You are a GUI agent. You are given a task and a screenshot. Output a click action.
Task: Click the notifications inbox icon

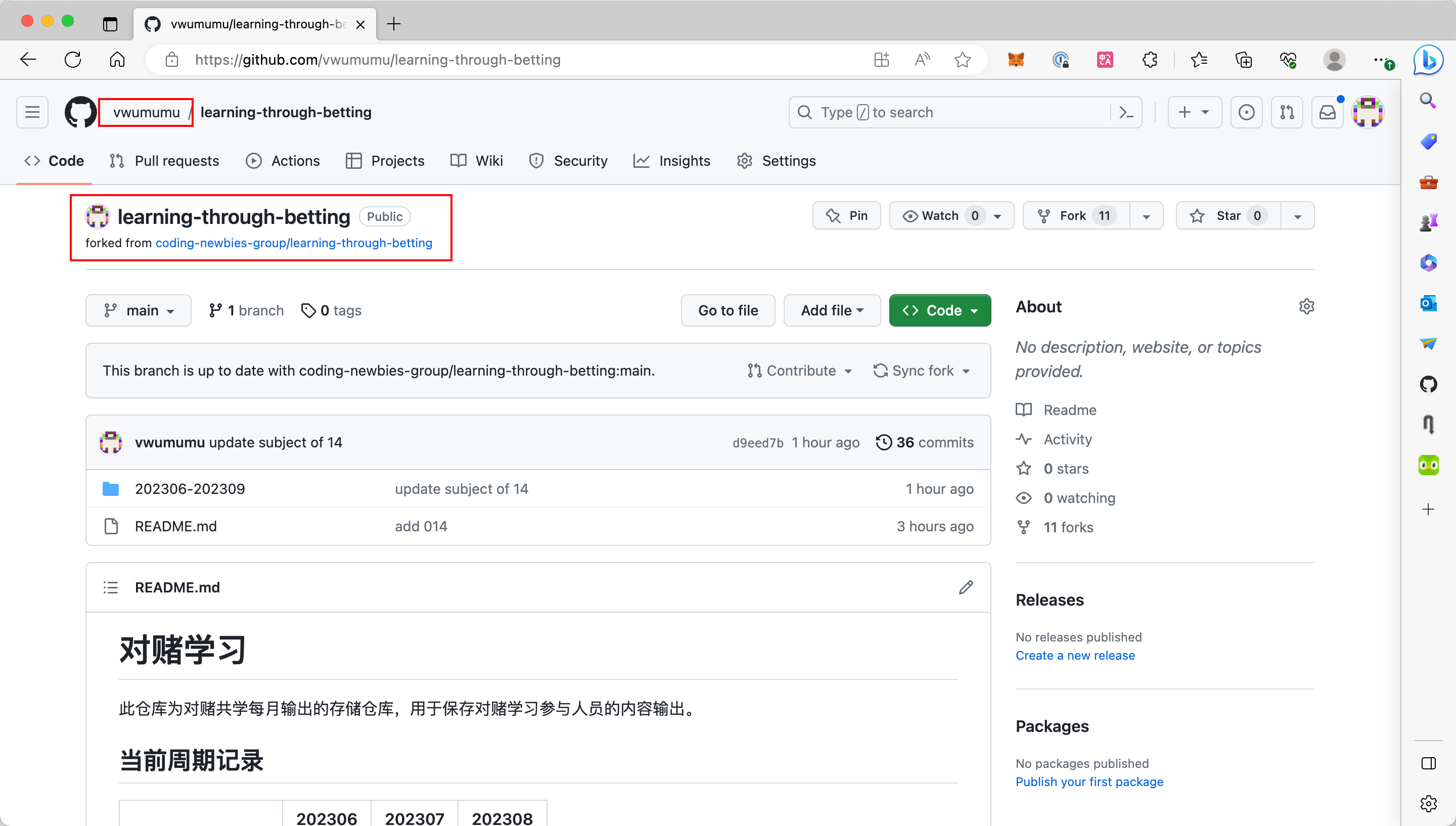tap(1327, 112)
